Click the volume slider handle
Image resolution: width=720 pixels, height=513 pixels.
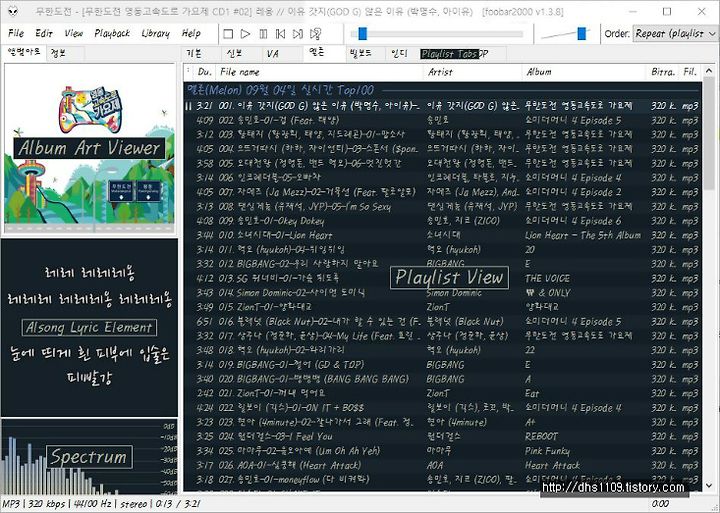tap(582, 34)
